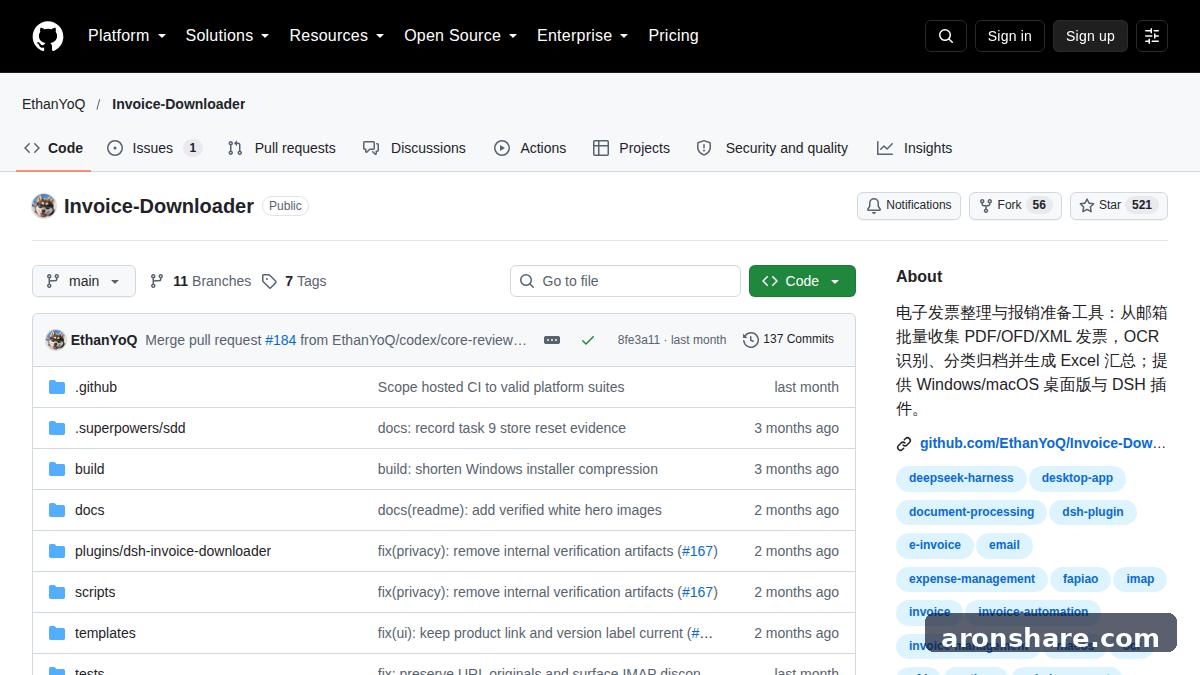The image size is (1200, 675).
Task: Switch to the Insights tab
Action: tap(914, 148)
